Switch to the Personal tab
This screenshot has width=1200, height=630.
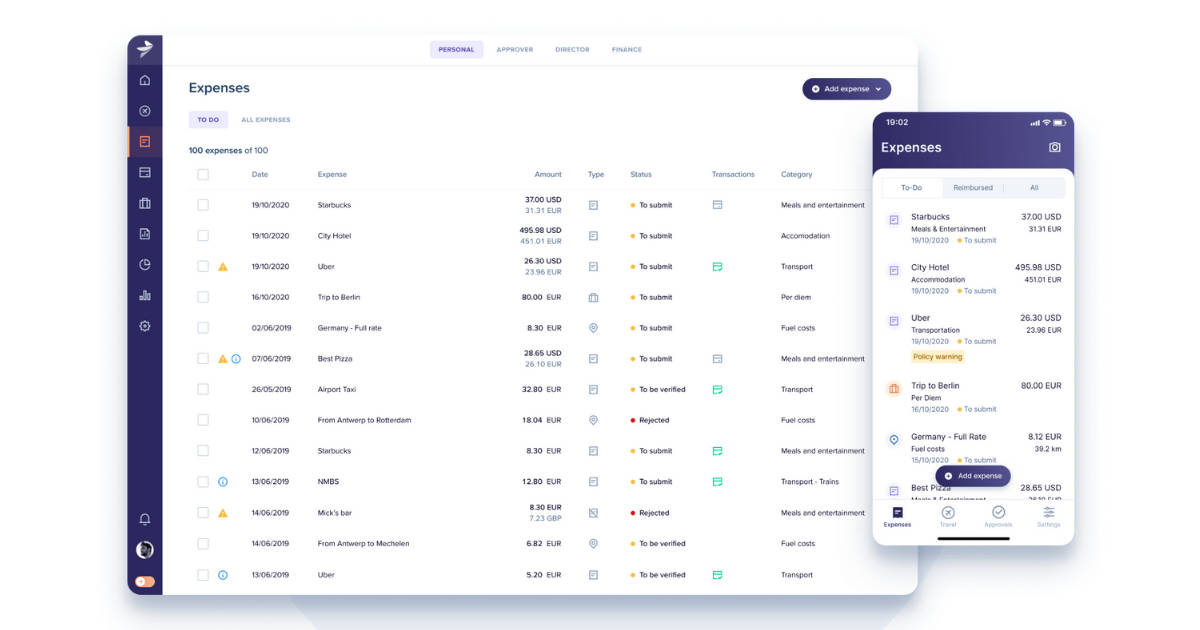point(456,49)
